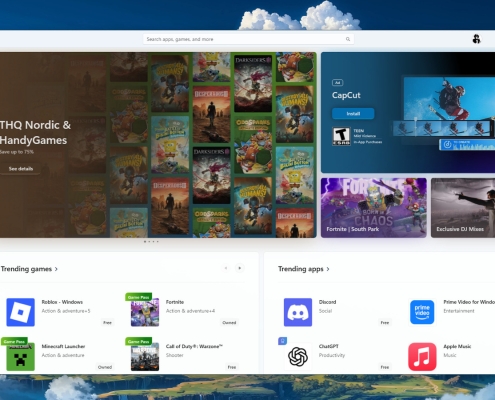This screenshot has width=495, height=400.
Task: Open the Exclusive DJ Mixes promo tile
Action: click(463, 208)
